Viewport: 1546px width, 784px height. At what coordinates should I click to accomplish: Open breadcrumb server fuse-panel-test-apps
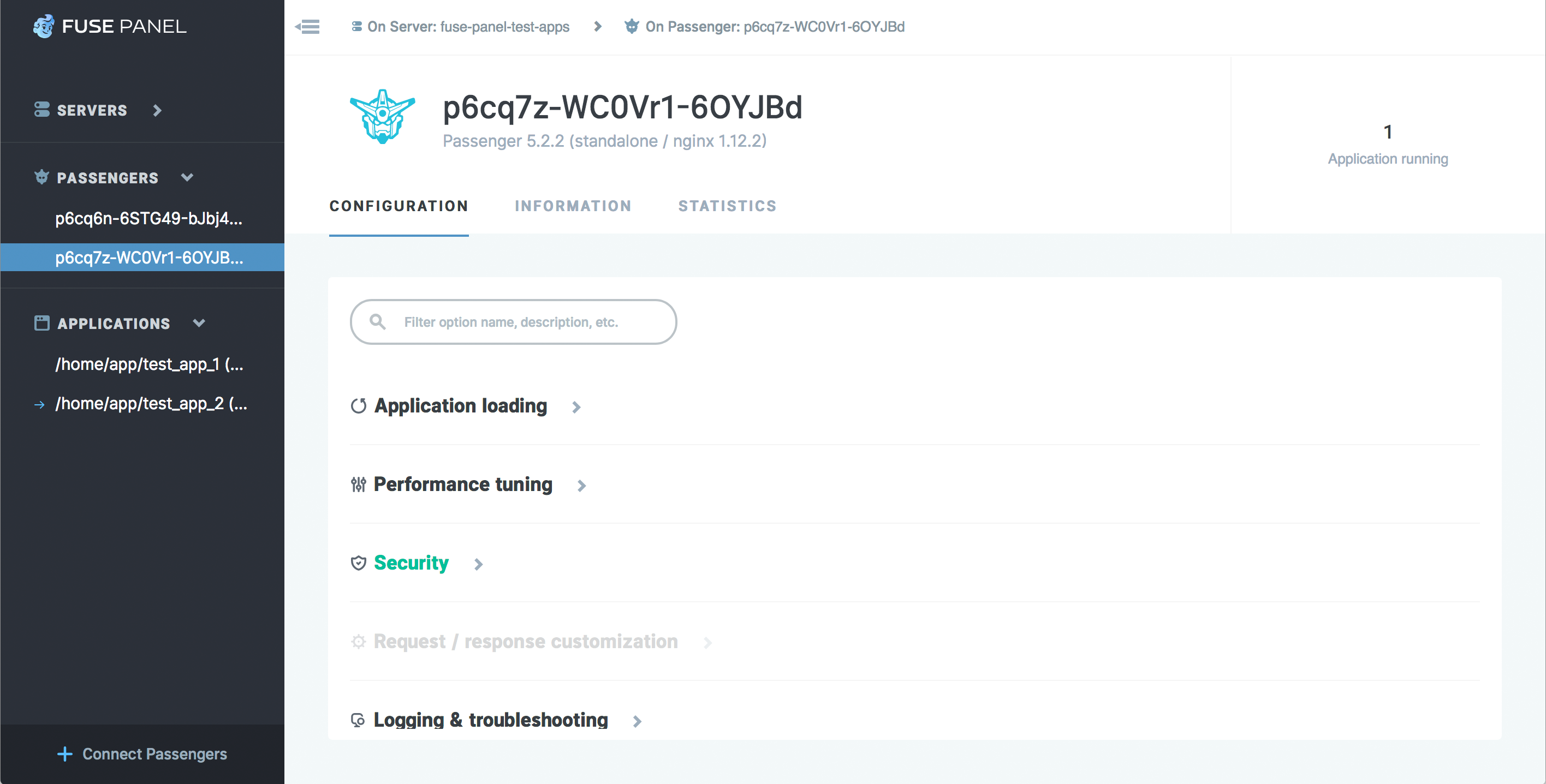(467, 27)
